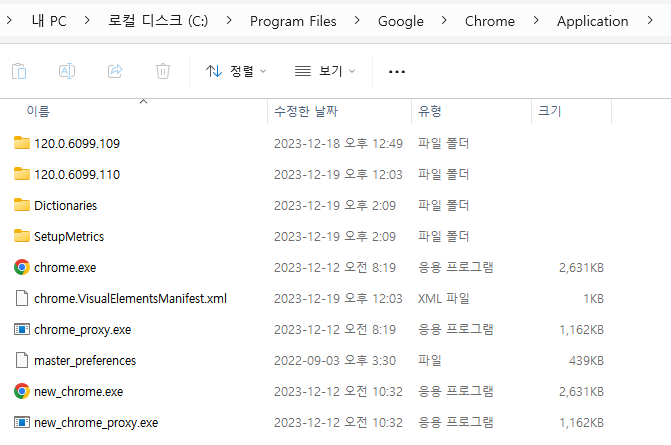The image size is (671, 445).
Task: Click the new_chrome.exe Chrome logo icon
Action: click(x=22, y=391)
